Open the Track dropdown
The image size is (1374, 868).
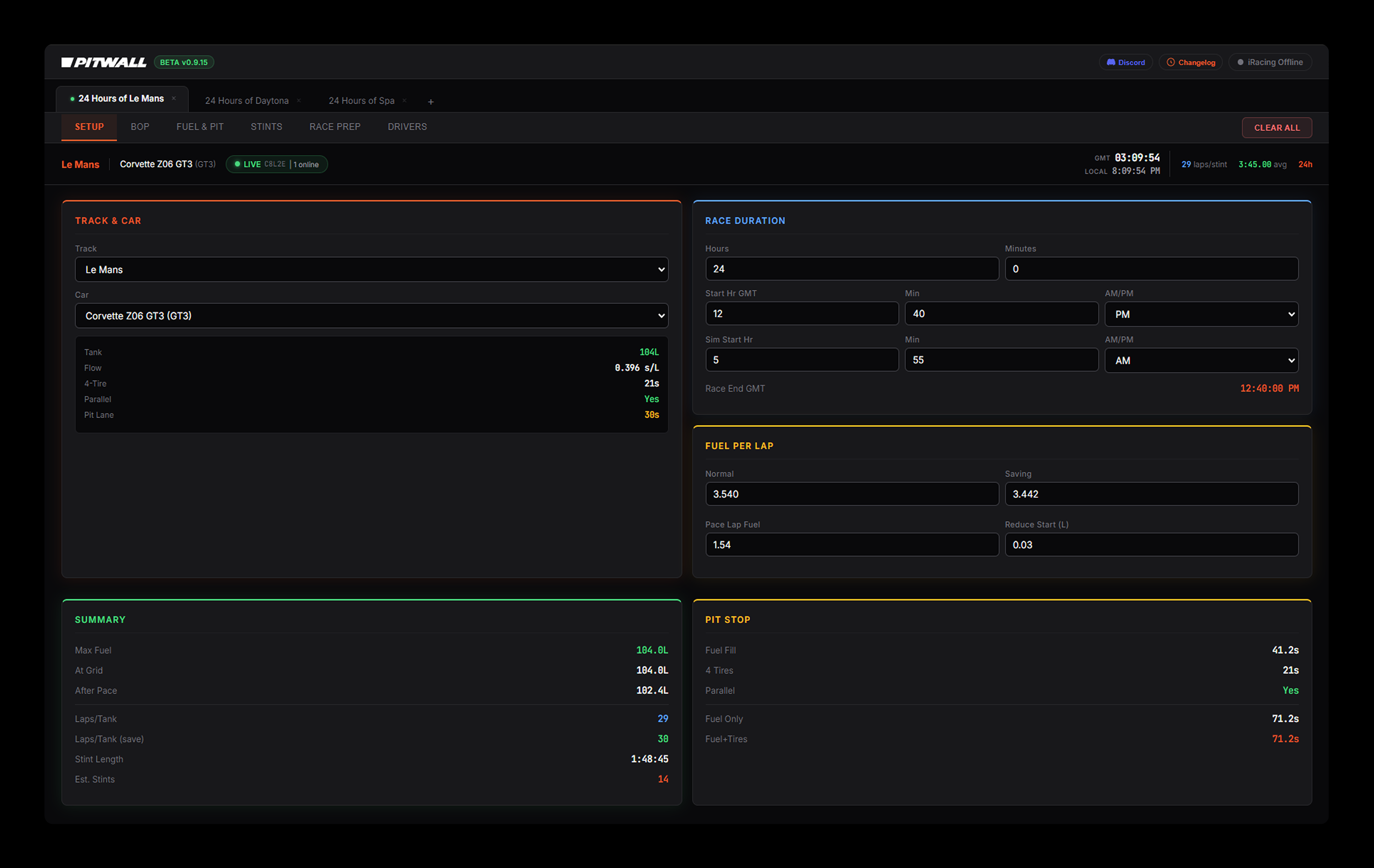(371, 269)
